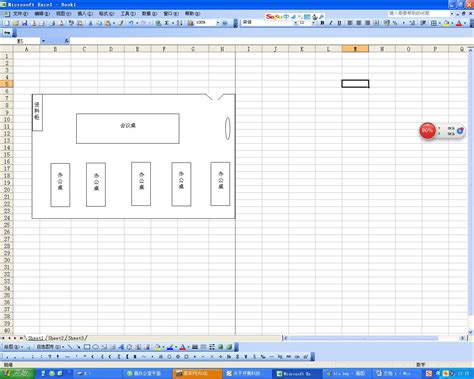Open the font size dropdown
474x379 pixels.
(x=313, y=23)
